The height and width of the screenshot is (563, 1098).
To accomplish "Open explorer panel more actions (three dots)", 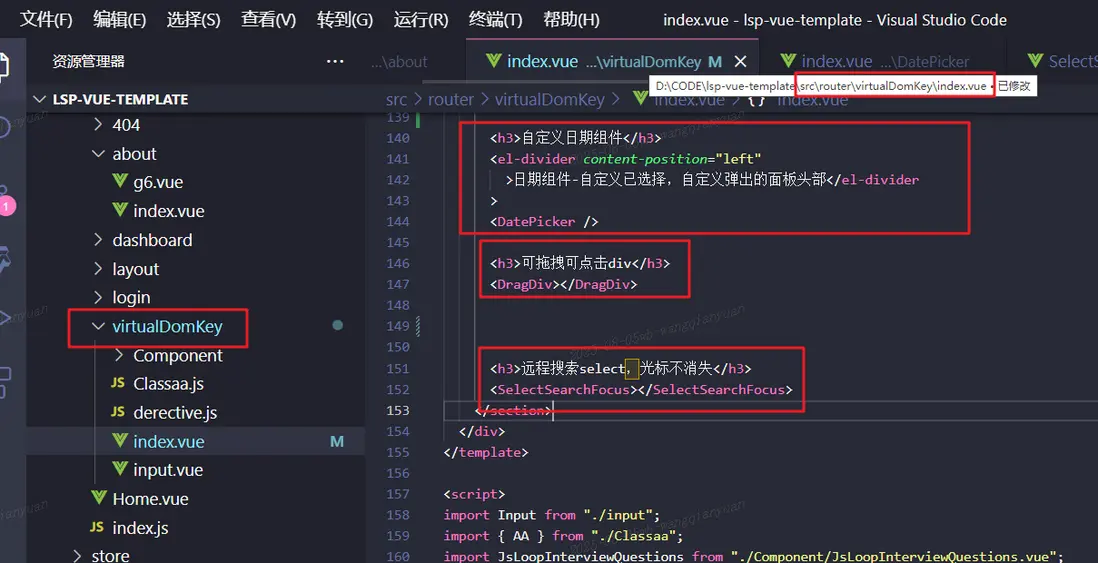I will click(x=335, y=62).
